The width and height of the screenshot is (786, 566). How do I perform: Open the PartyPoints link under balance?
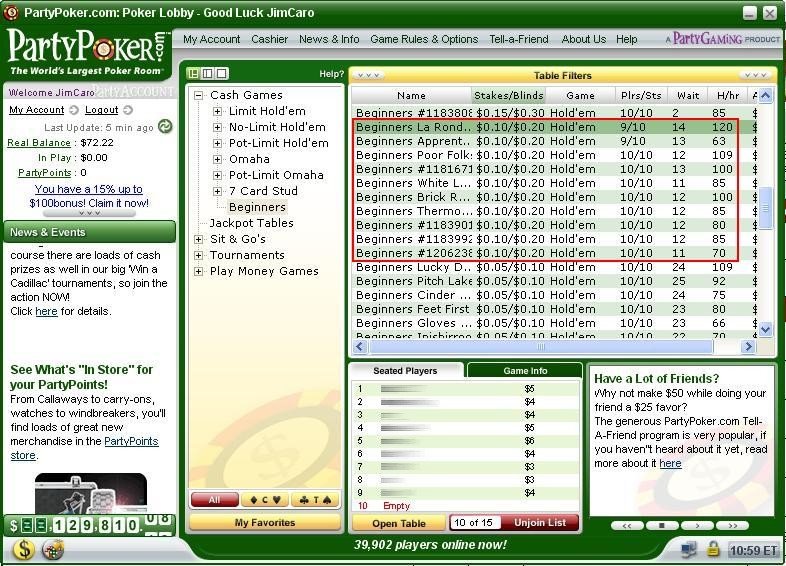pyautogui.click(x=45, y=172)
